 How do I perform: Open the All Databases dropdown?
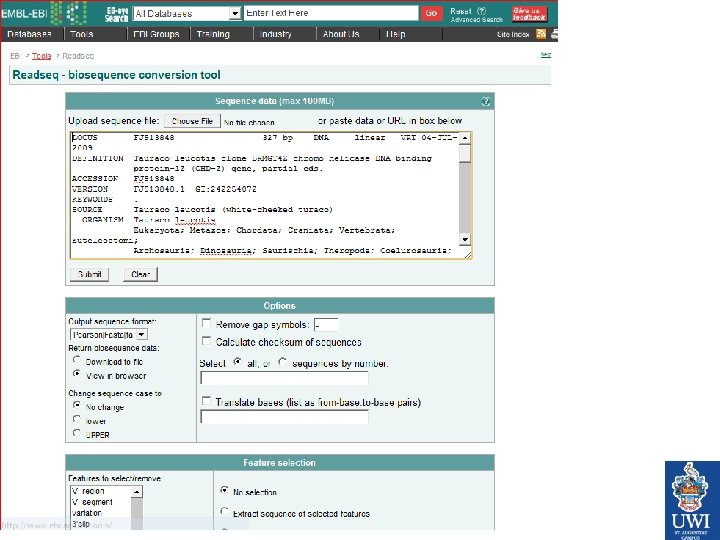(x=187, y=13)
